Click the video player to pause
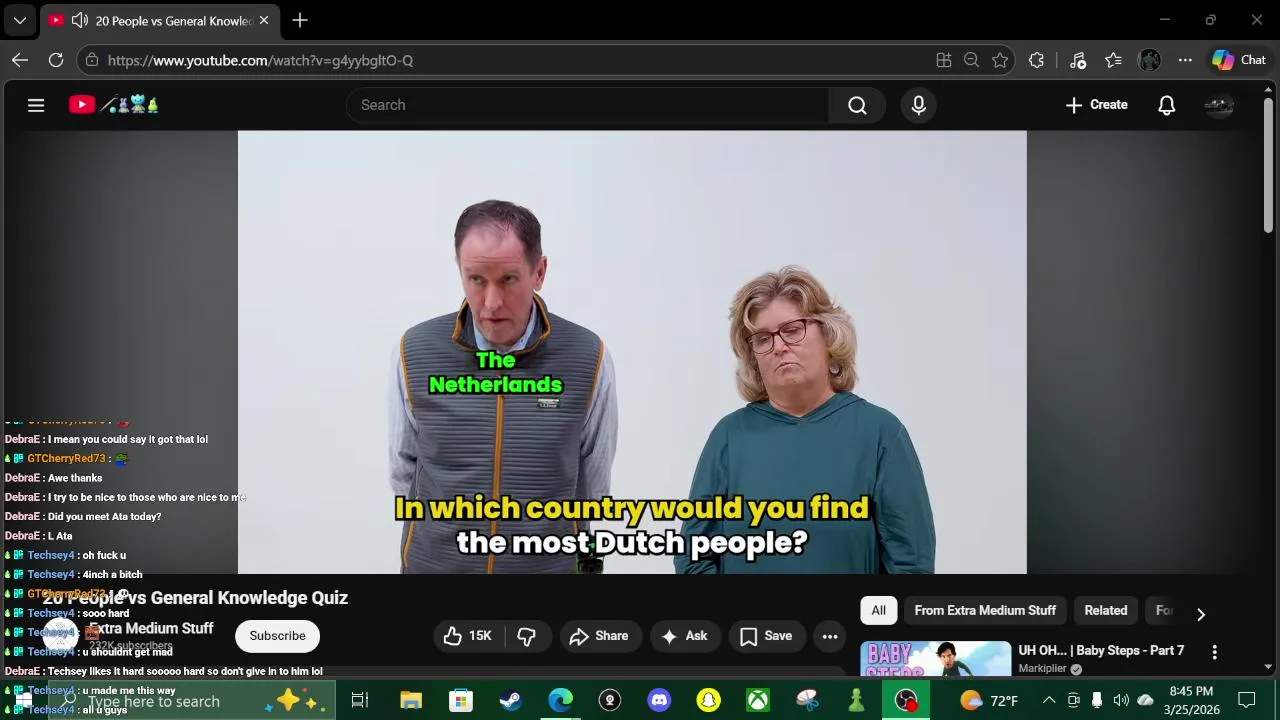The image size is (1280, 720). [632, 352]
